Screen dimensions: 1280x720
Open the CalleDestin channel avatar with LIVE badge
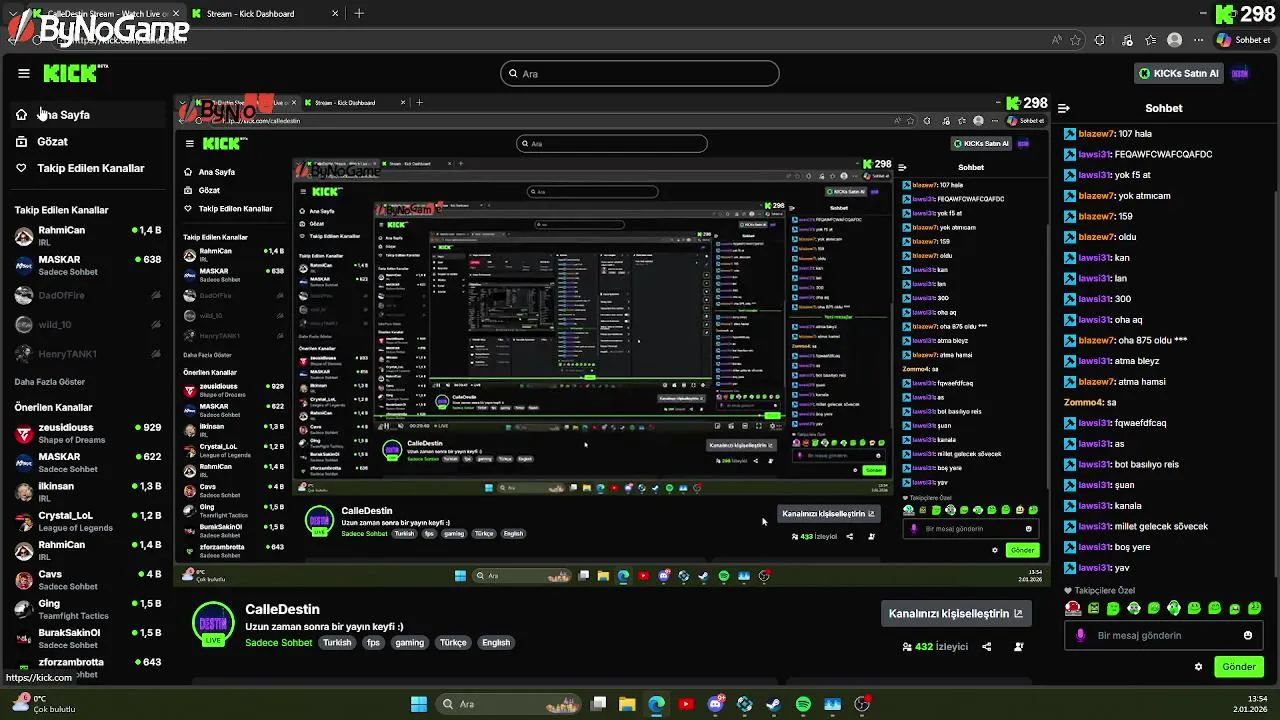[x=213, y=625]
